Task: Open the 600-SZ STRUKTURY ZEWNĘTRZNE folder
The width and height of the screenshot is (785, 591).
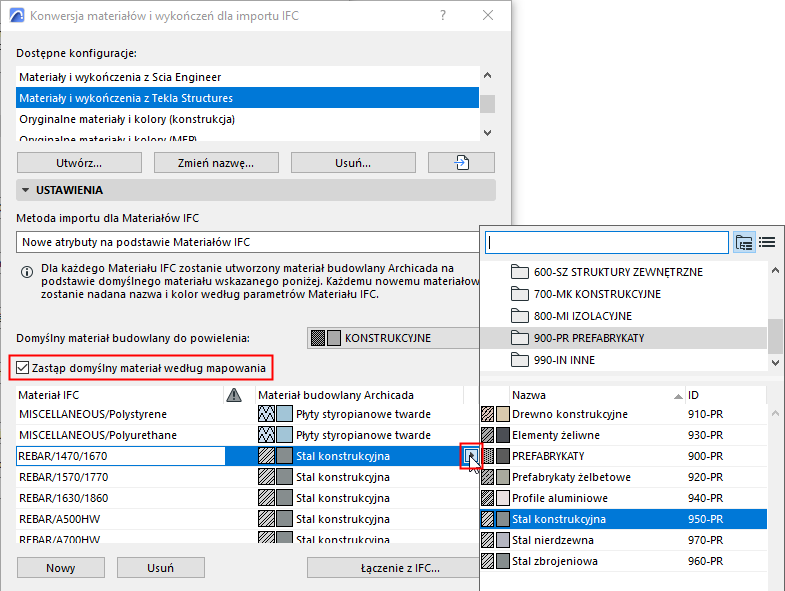Action: (624, 272)
